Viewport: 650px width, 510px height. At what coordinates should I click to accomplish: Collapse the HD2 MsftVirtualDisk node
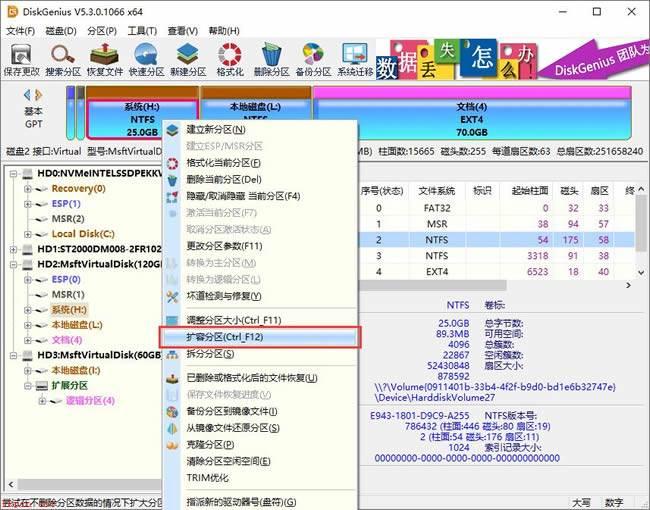tap(13, 265)
